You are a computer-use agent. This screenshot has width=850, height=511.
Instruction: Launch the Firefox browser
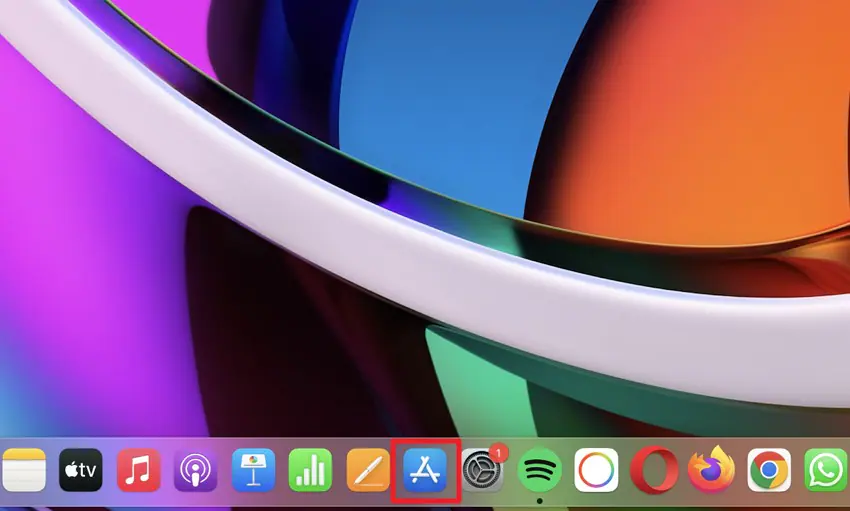(711, 469)
